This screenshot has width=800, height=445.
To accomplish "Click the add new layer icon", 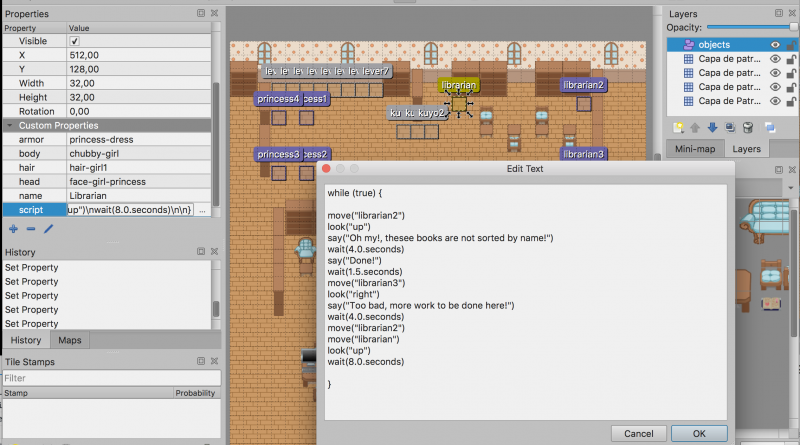I will click(678, 127).
